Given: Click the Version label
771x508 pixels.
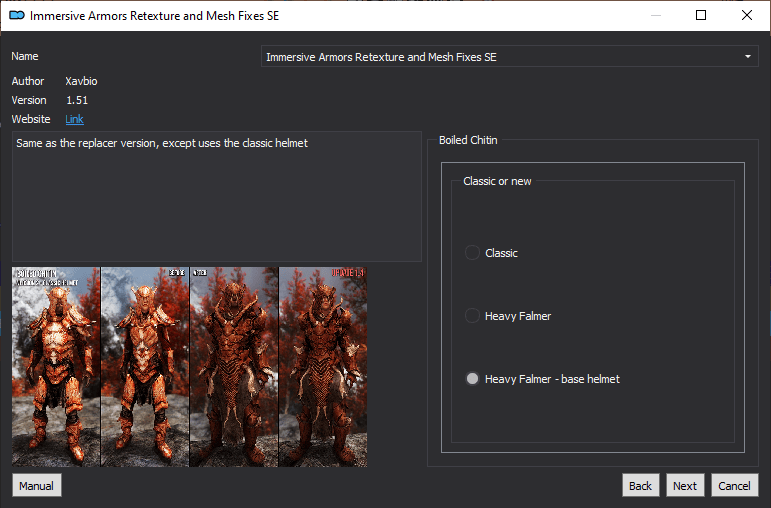Looking at the screenshot, I should click(29, 100).
